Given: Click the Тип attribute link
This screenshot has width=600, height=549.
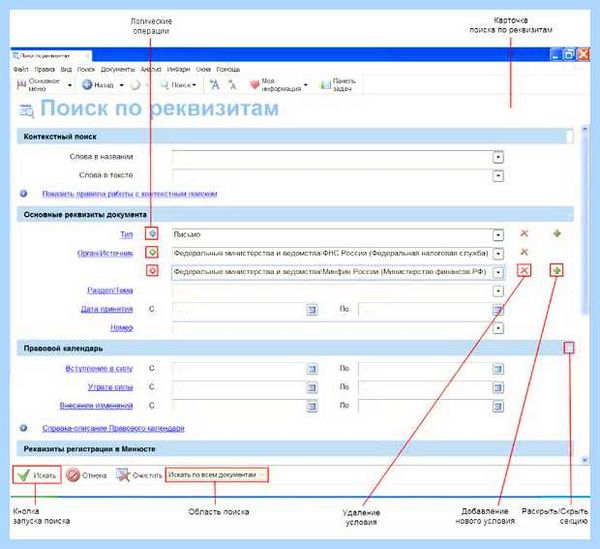Looking at the screenshot, I should pos(126,234).
